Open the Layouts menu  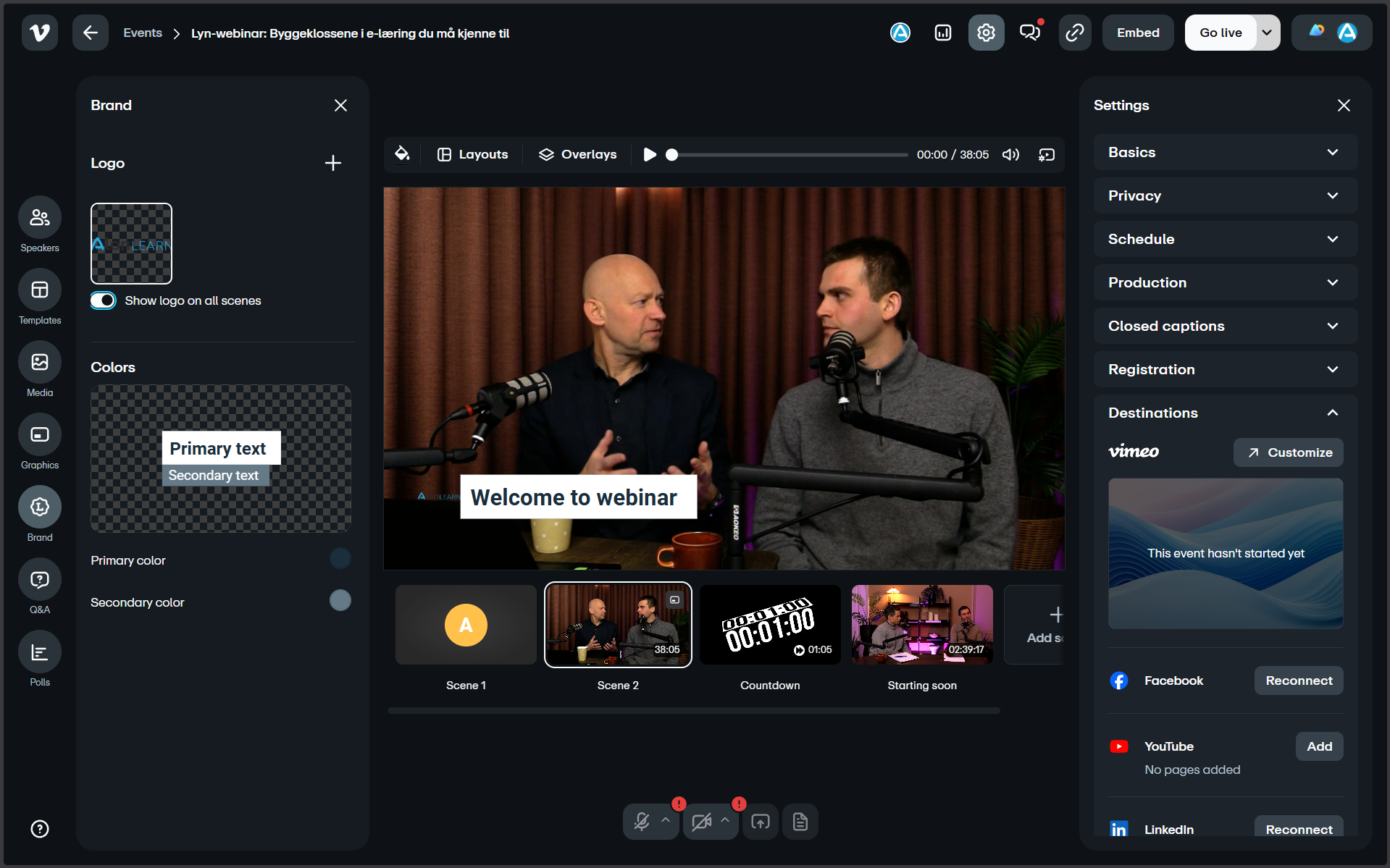click(472, 154)
